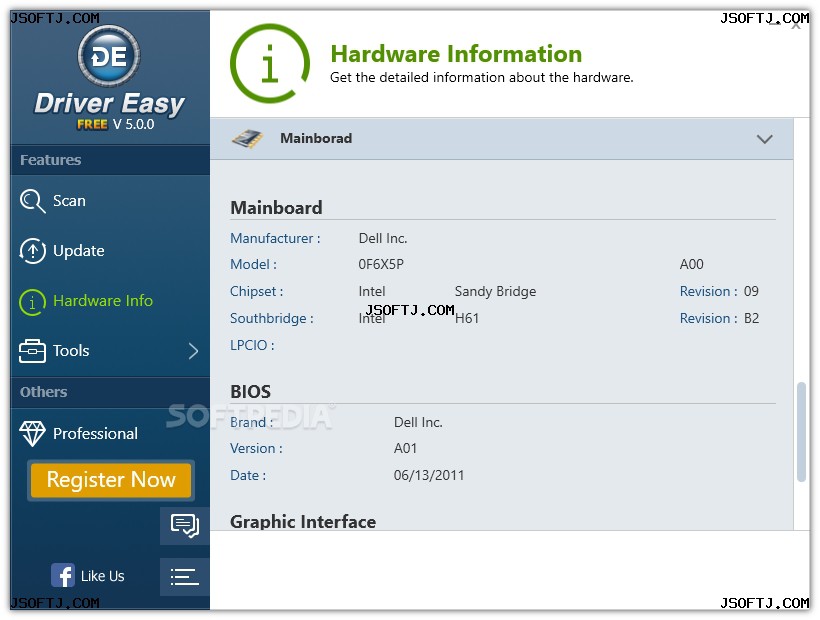The height and width of the screenshot is (620, 820).
Task: Click the Manufacturer label
Action: (x=275, y=238)
